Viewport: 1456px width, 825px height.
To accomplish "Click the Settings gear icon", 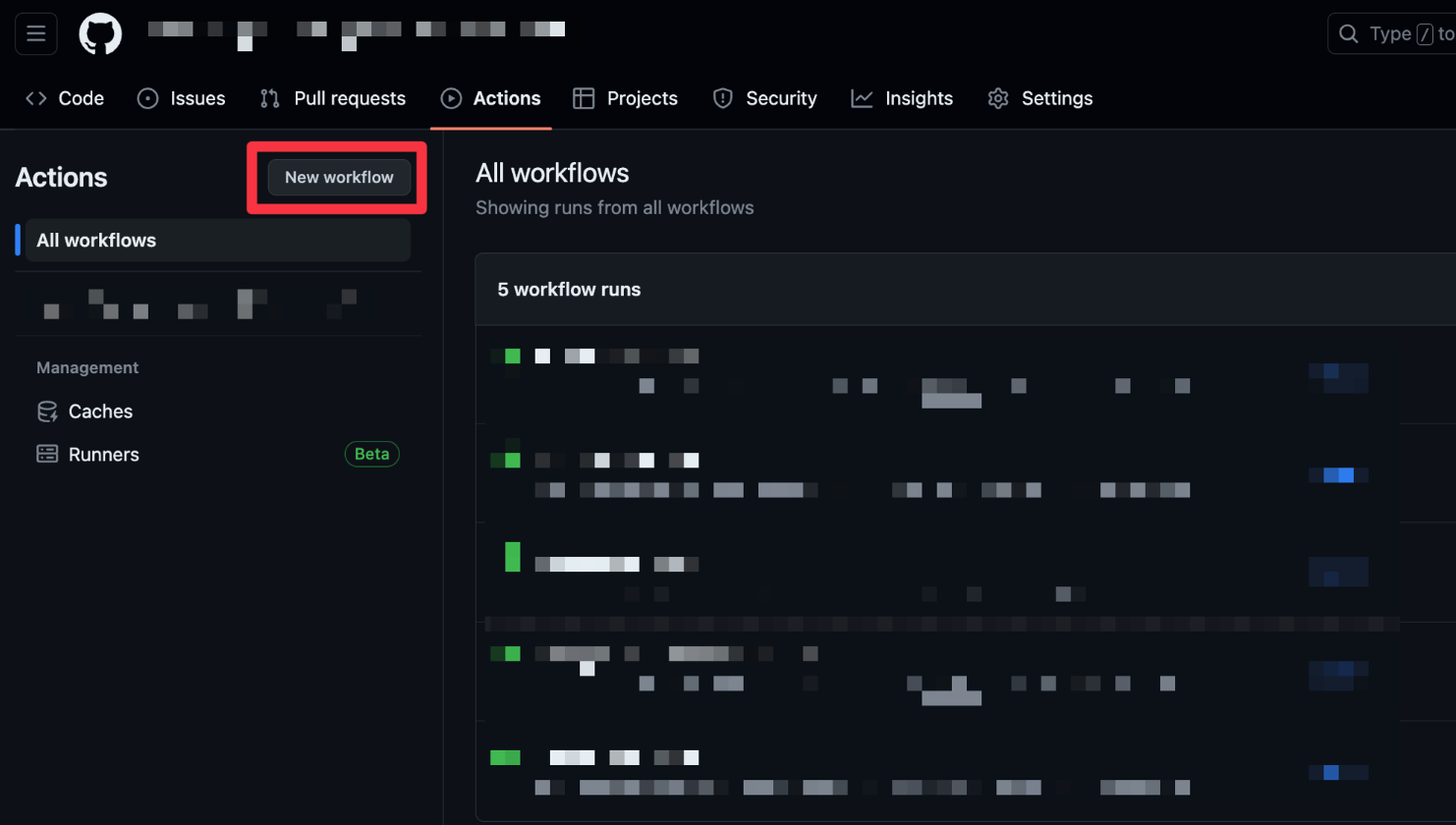I will [x=998, y=98].
